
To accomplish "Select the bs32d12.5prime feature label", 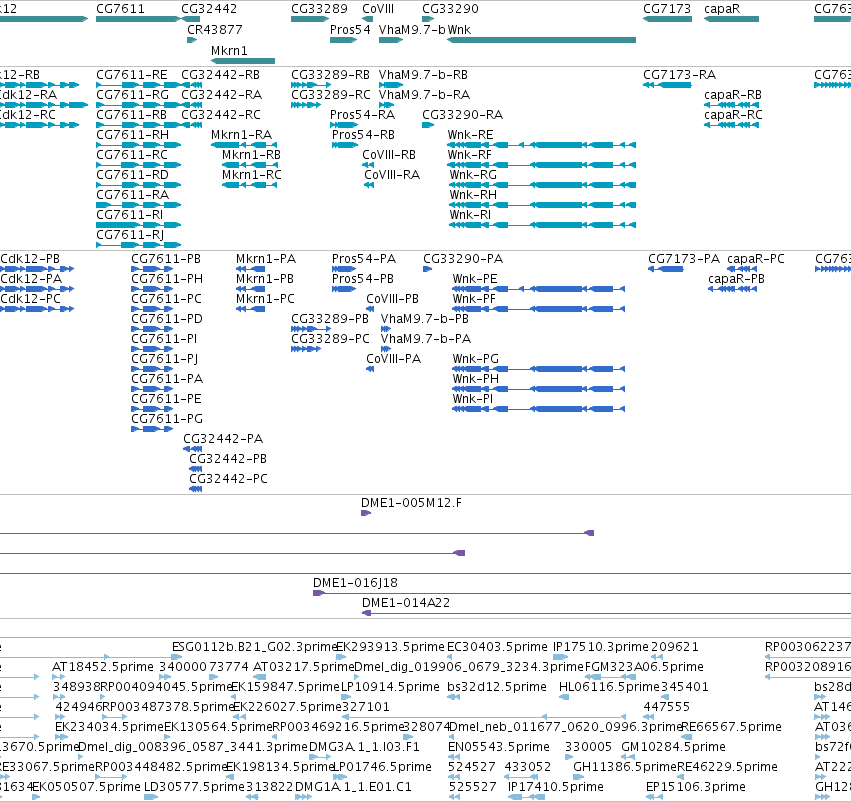I will click(497, 687).
